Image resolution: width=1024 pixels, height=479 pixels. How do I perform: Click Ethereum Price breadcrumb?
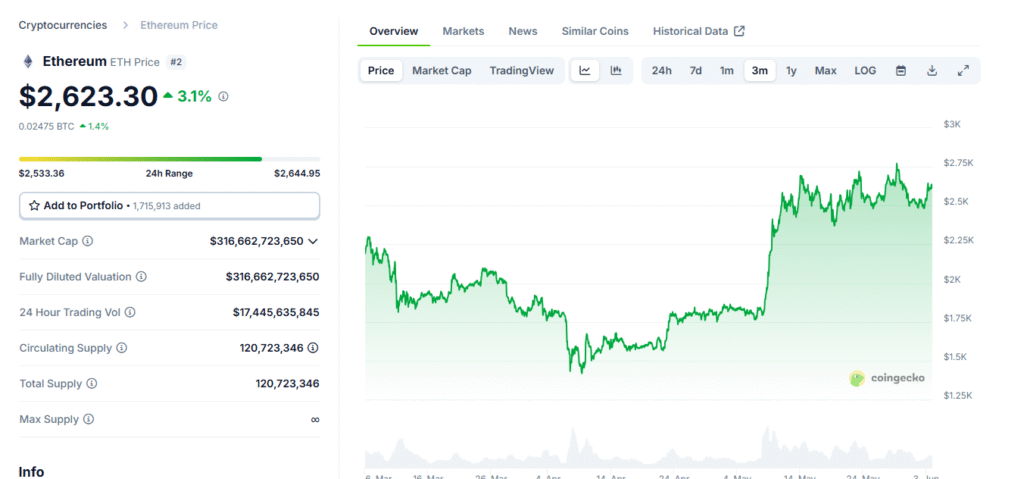pos(179,25)
